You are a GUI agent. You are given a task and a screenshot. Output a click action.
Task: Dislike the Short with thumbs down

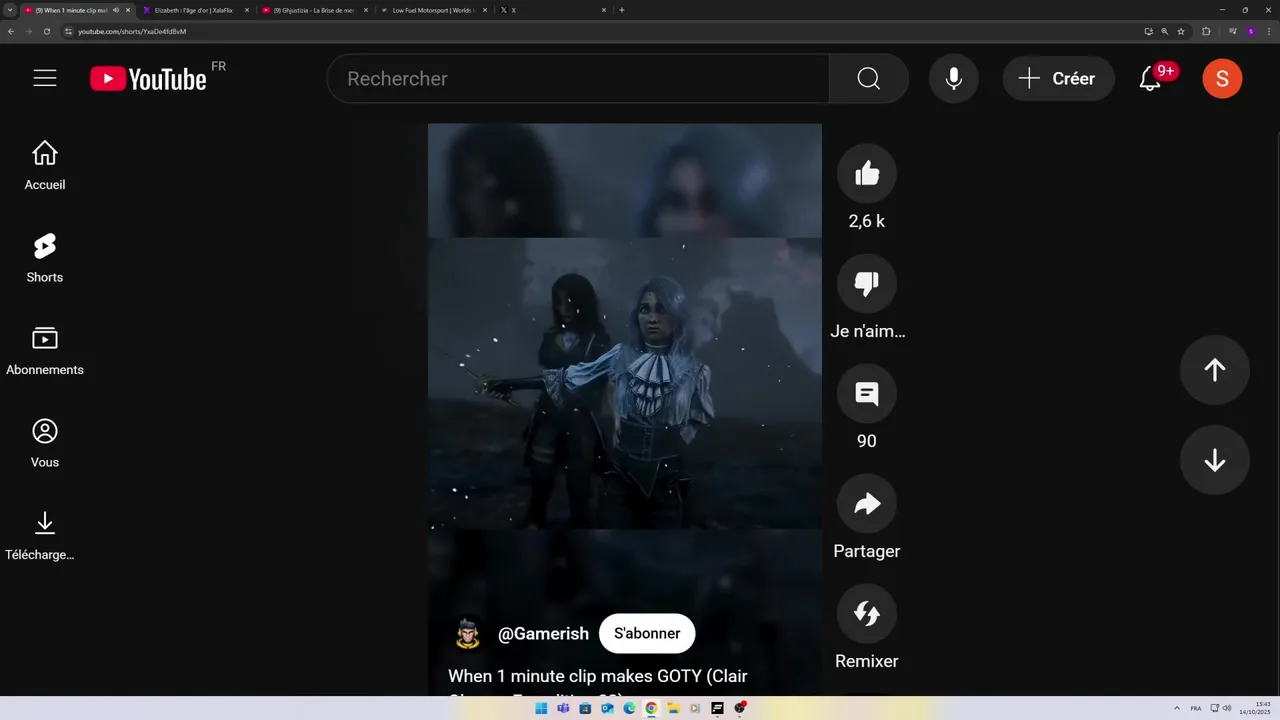867,284
